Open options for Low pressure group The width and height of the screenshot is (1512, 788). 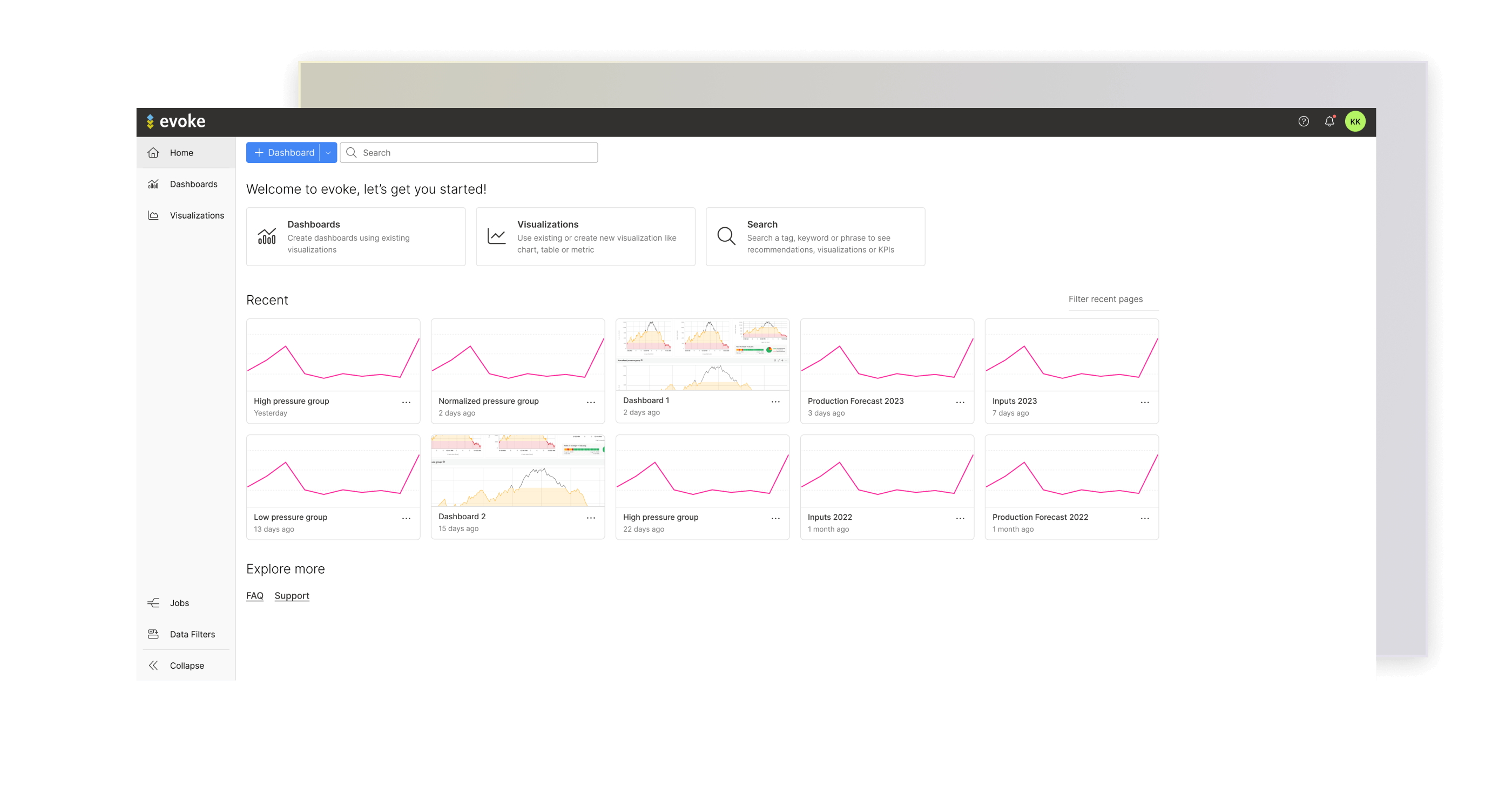406,519
